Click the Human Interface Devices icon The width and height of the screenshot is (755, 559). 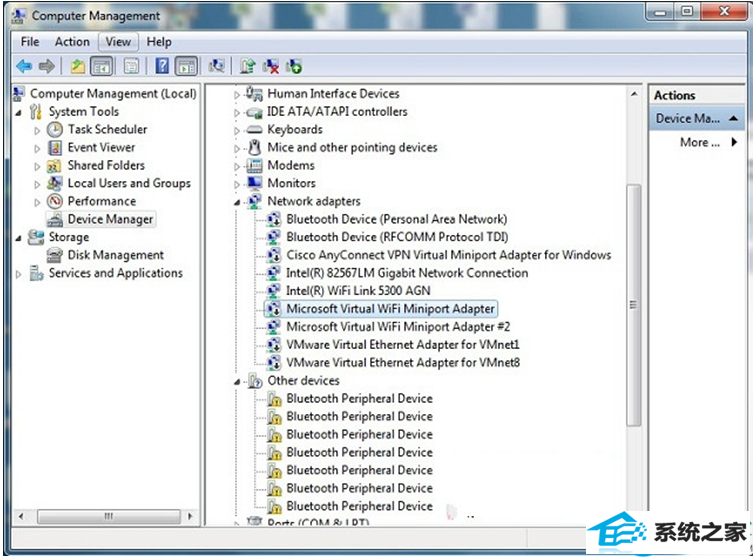click(254, 93)
